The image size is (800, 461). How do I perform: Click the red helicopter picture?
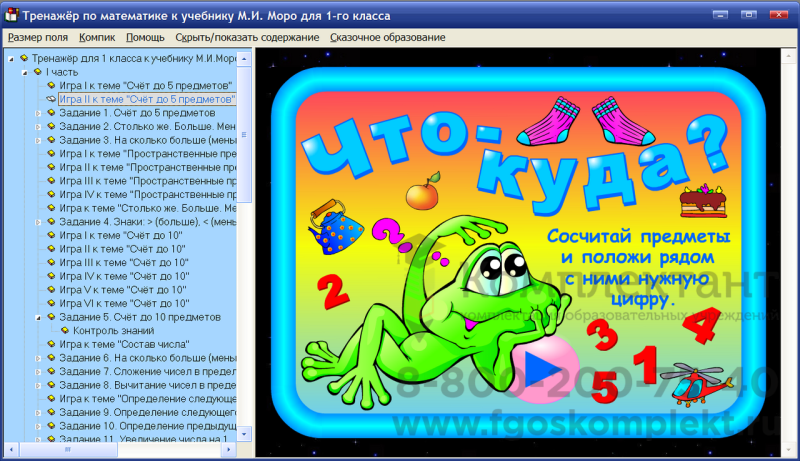tap(696, 384)
